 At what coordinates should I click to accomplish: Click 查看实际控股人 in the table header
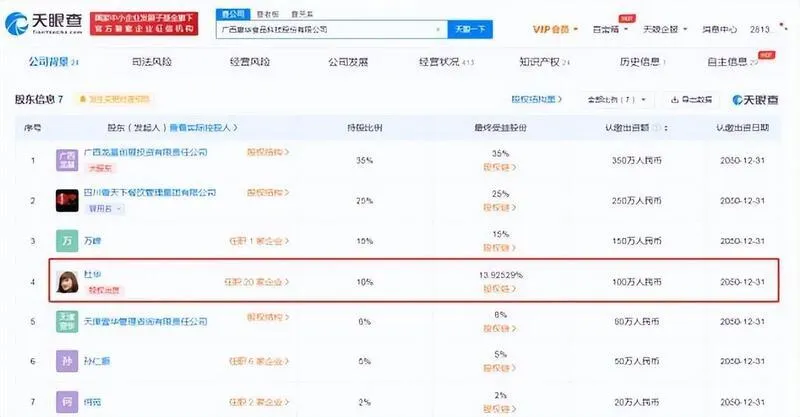point(204,128)
